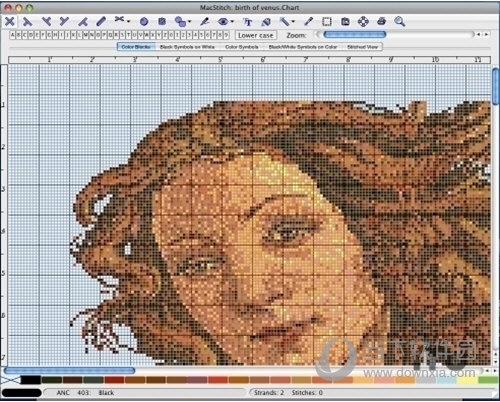500x402 pixels.
Task: Click the 'ANC 403: Black' status text
Action: click(x=85, y=393)
